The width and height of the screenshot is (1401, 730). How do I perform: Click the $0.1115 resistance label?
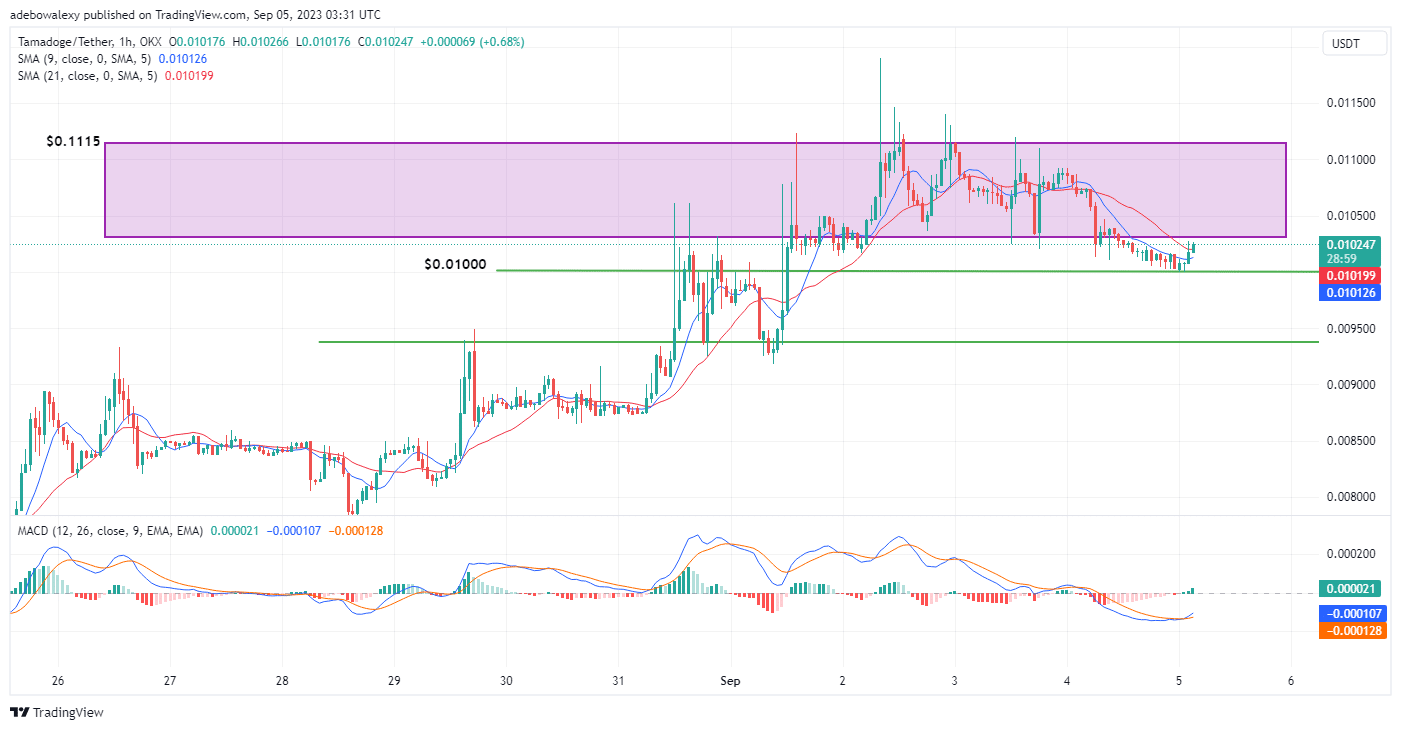point(73,142)
